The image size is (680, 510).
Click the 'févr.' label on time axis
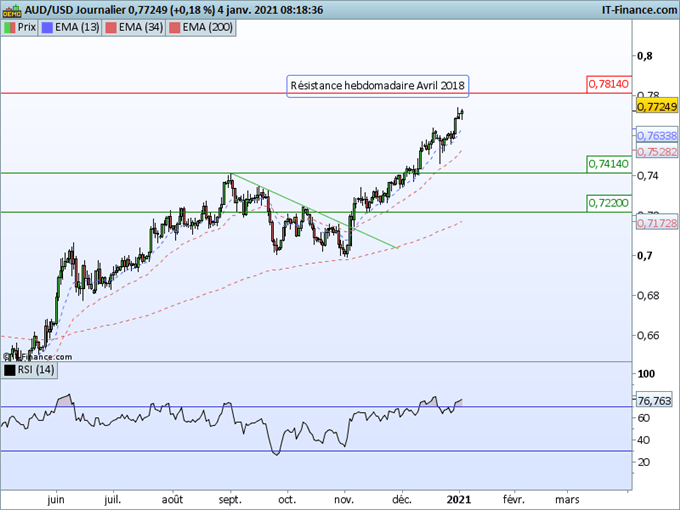tap(514, 500)
